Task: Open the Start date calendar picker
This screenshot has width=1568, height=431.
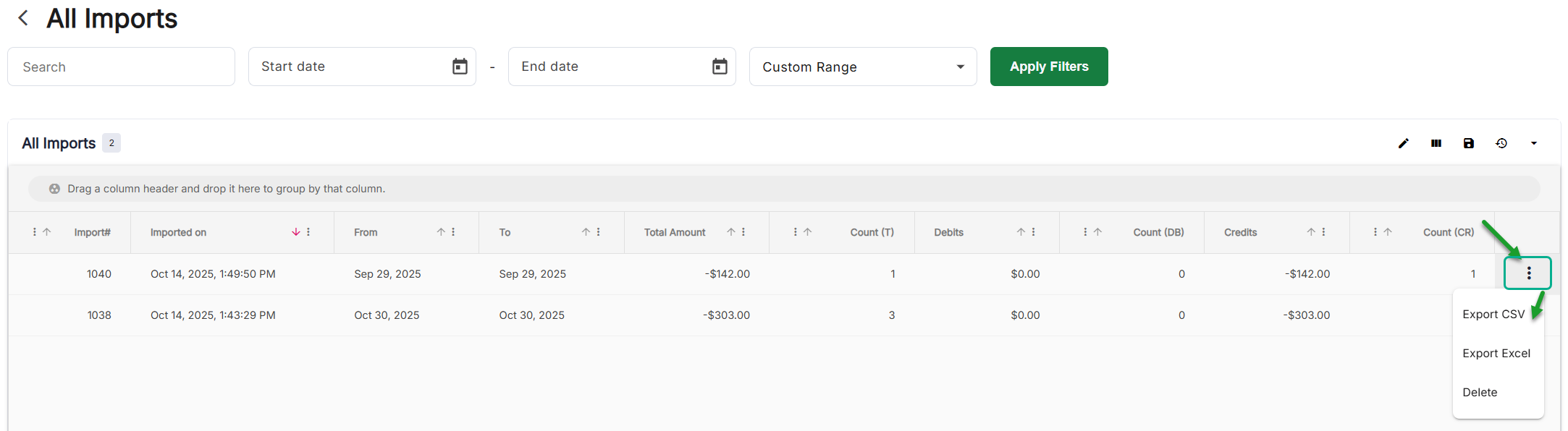Action: [x=460, y=67]
